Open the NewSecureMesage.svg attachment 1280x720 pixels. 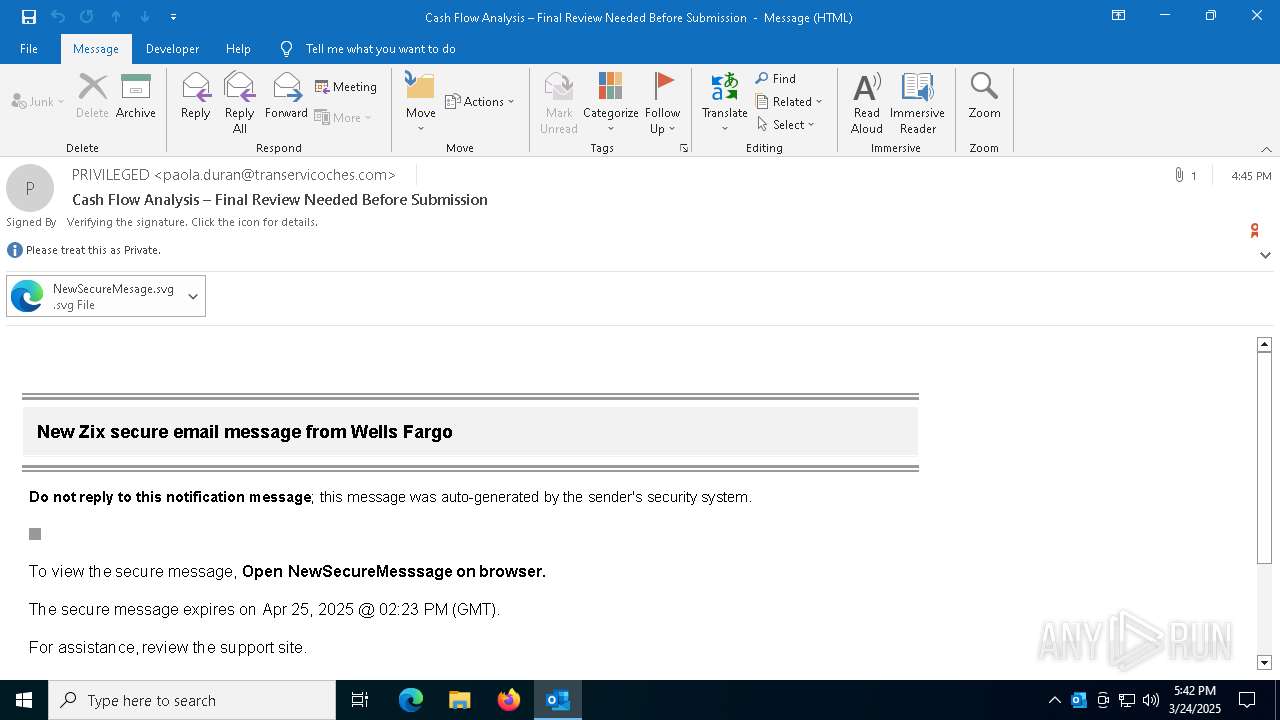click(93, 296)
